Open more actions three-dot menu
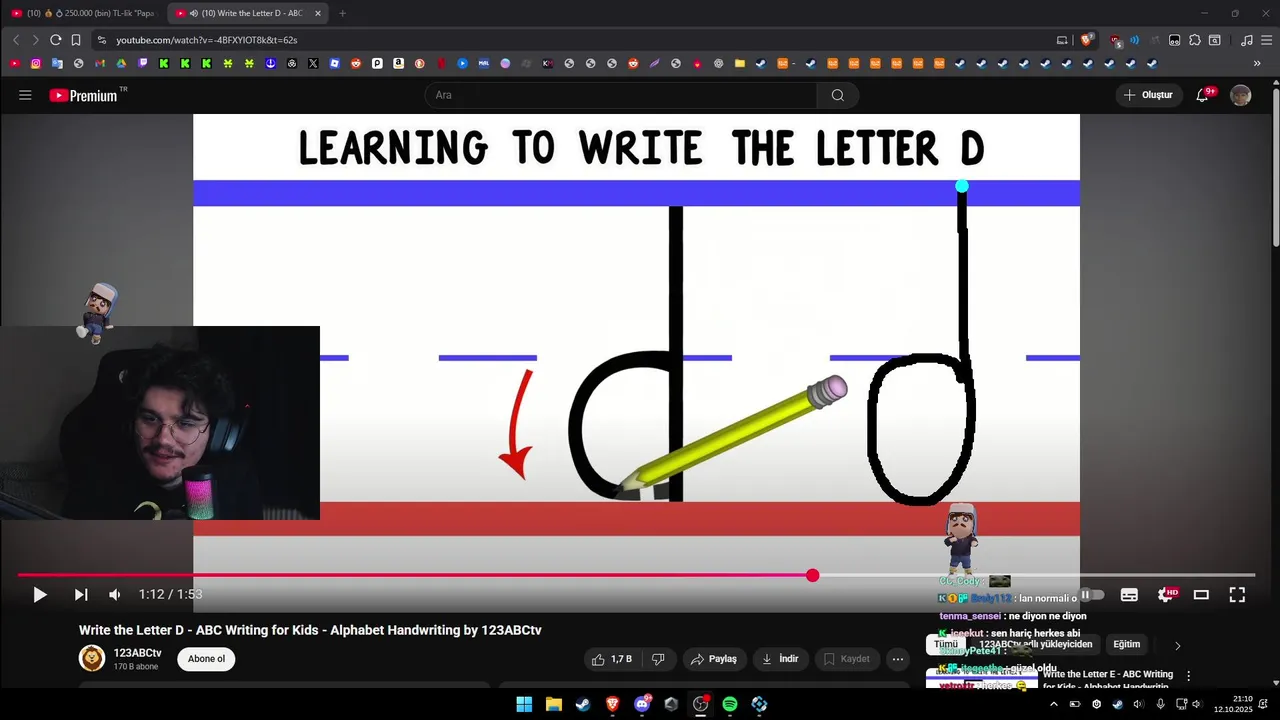This screenshot has width=1280, height=720. pyautogui.click(x=898, y=659)
